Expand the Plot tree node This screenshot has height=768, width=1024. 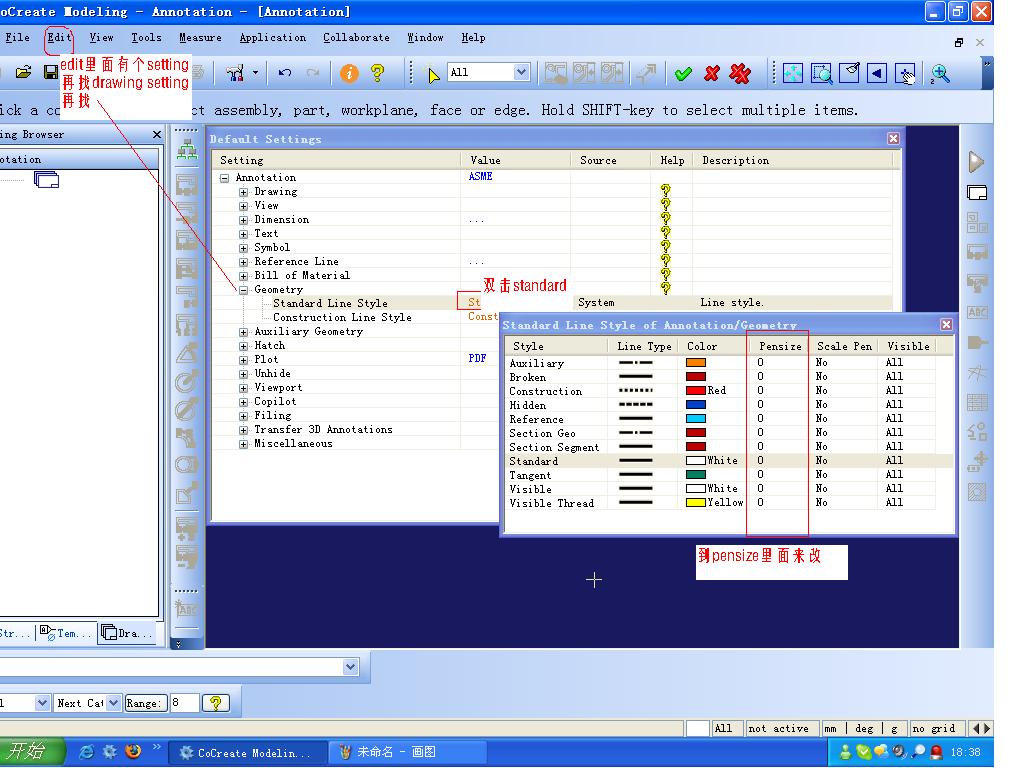point(244,360)
